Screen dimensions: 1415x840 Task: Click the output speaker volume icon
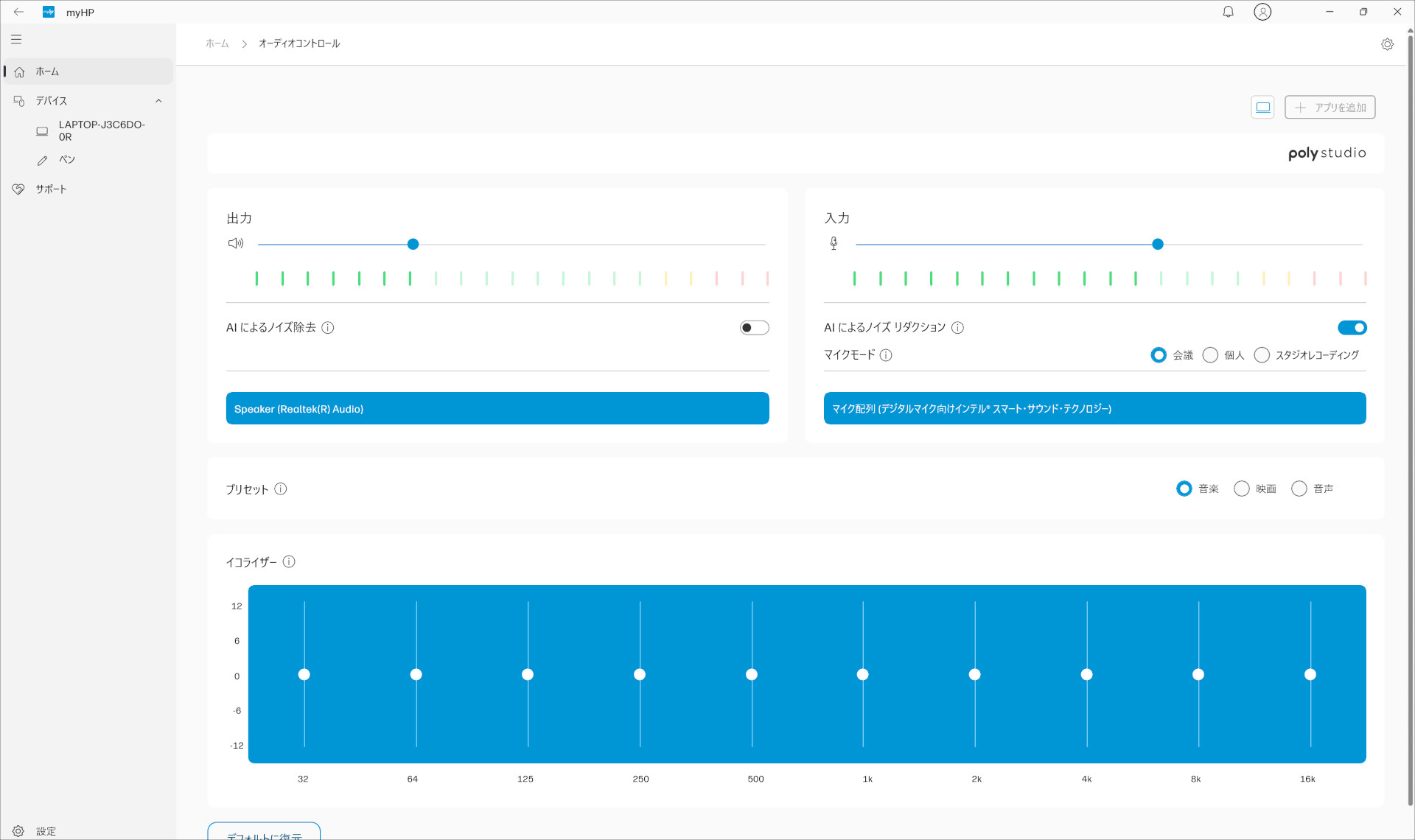(236, 243)
